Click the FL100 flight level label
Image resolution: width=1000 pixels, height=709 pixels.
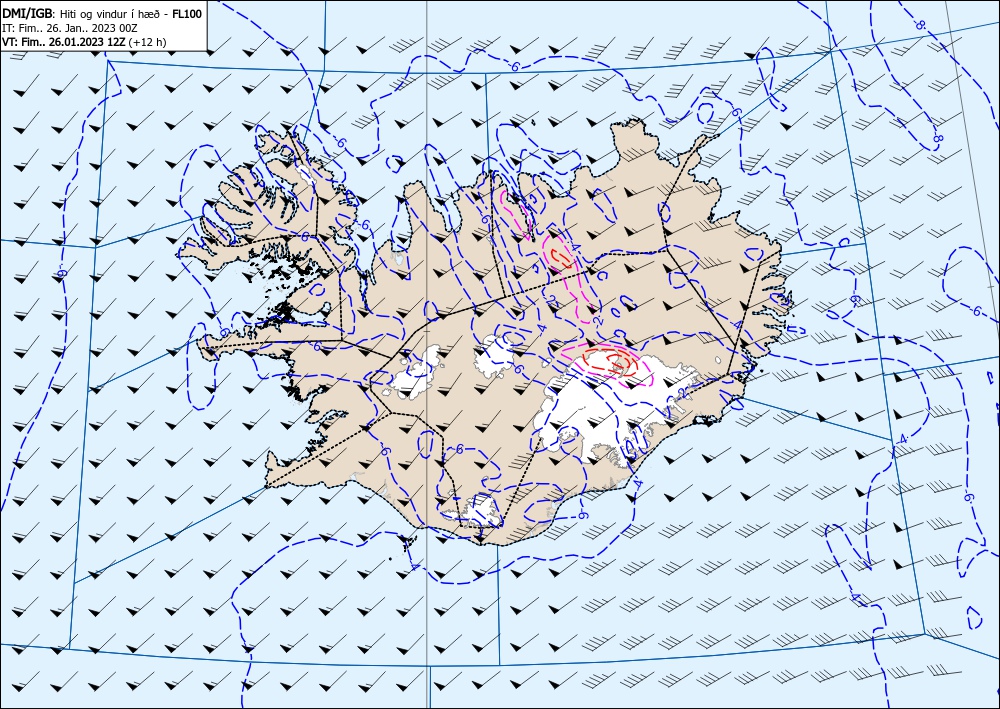[188, 14]
